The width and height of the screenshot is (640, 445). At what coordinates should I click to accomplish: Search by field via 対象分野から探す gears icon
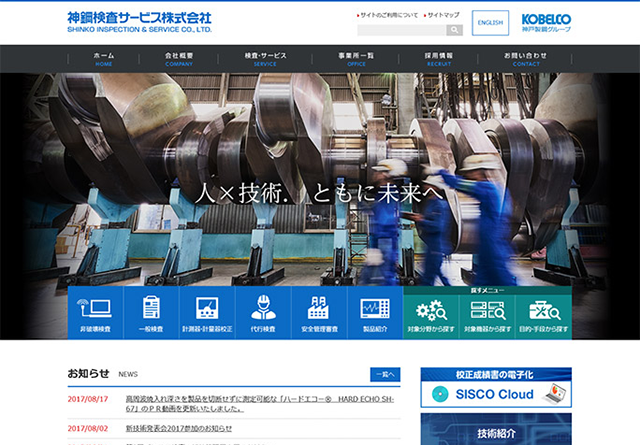431,315
